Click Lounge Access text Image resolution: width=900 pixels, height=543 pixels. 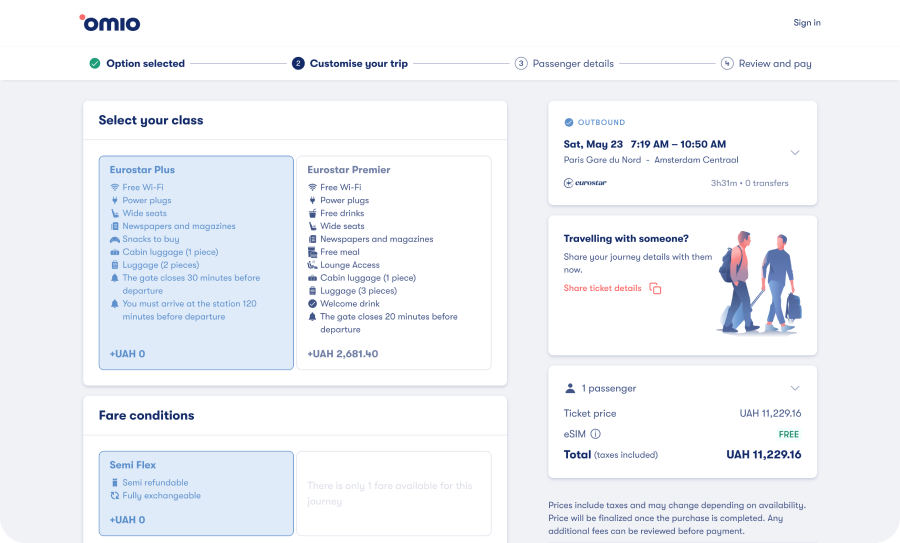[x=350, y=265]
